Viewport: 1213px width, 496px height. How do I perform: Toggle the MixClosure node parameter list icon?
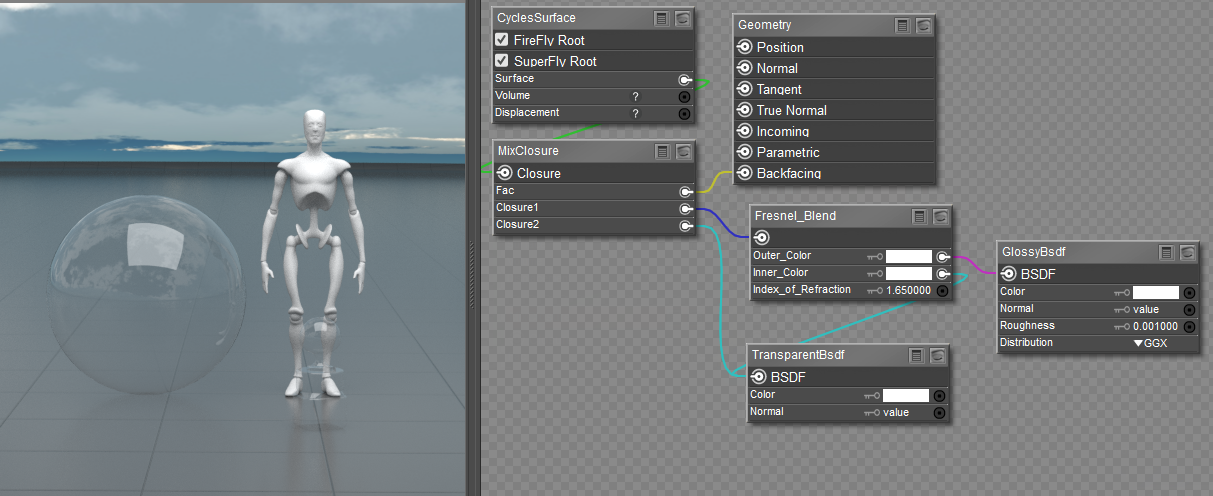[x=662, y=152]
